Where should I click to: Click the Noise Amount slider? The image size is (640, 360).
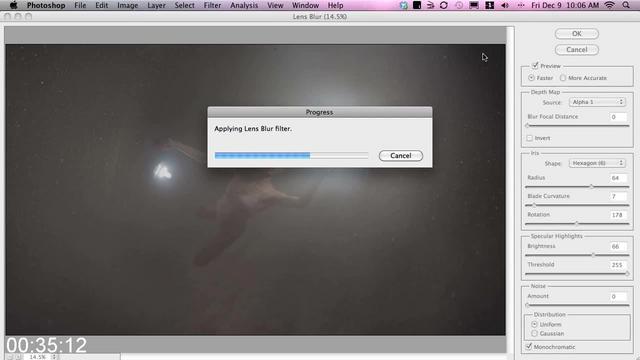click(577, 305)
